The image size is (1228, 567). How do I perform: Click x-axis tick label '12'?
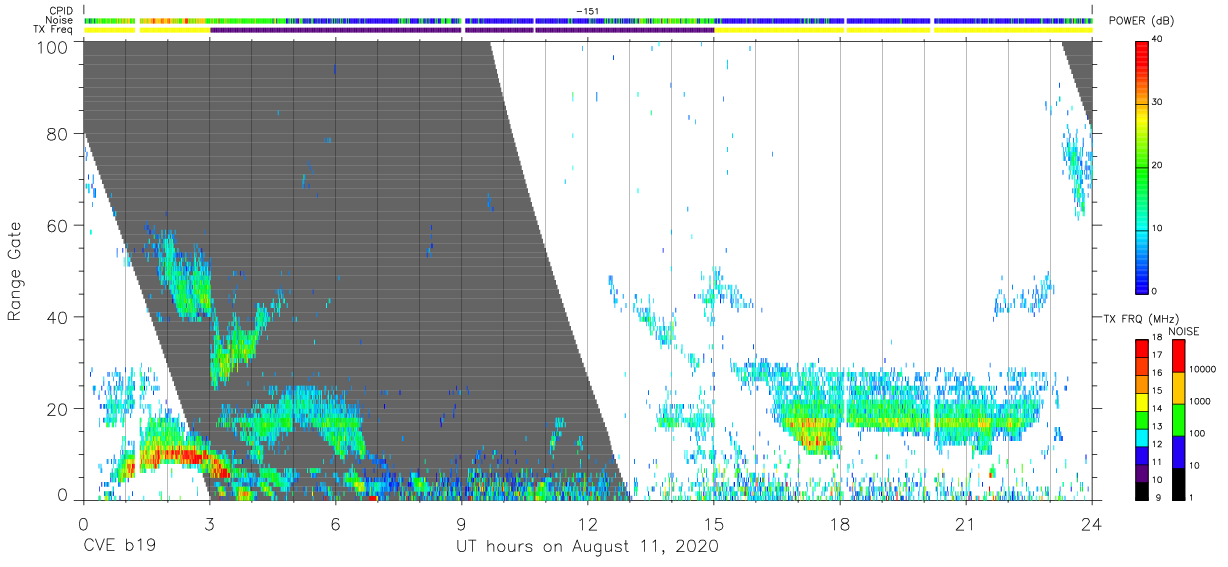[587, 524]
